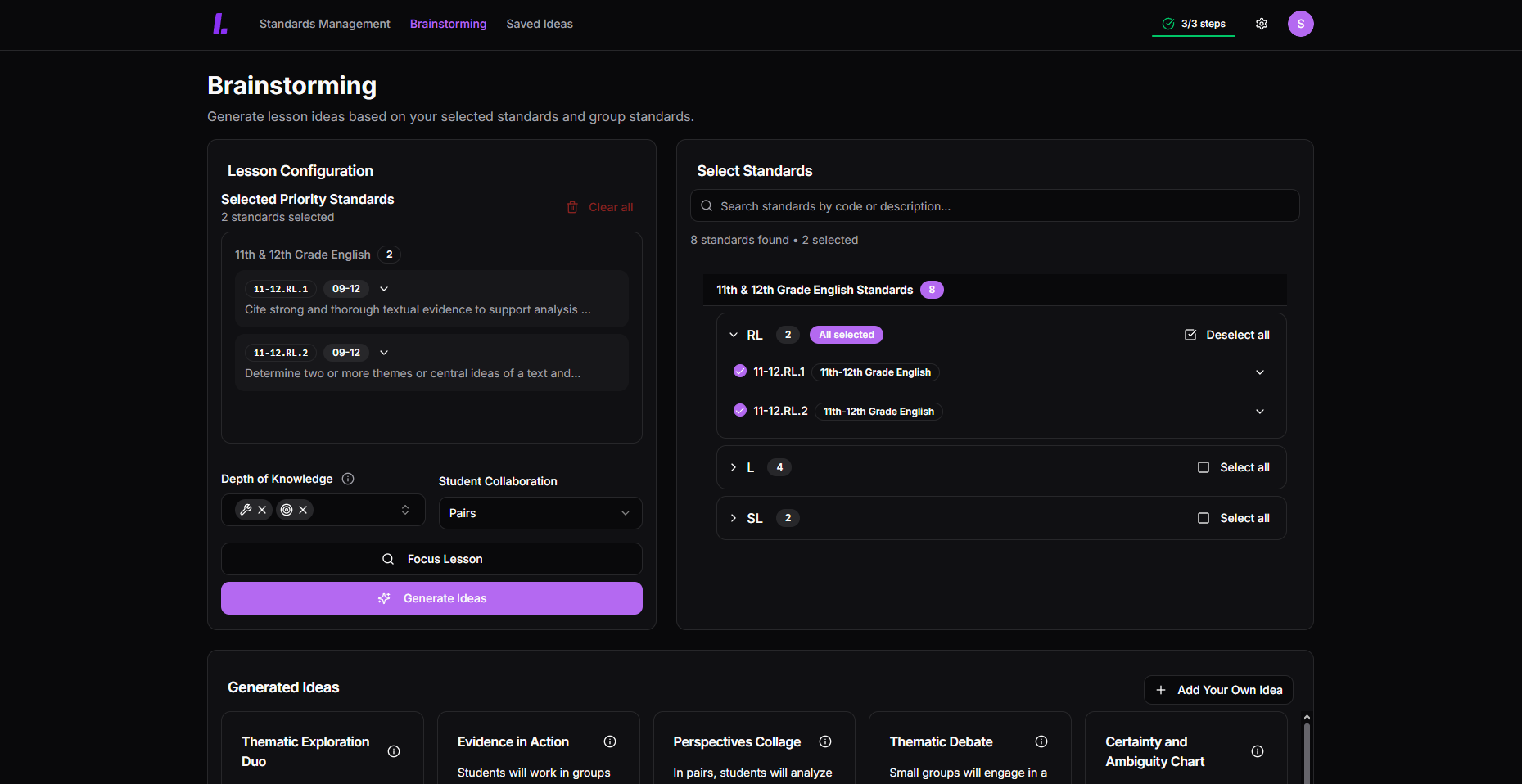
Task: Click the standards search field
Action: coord(994,206)
